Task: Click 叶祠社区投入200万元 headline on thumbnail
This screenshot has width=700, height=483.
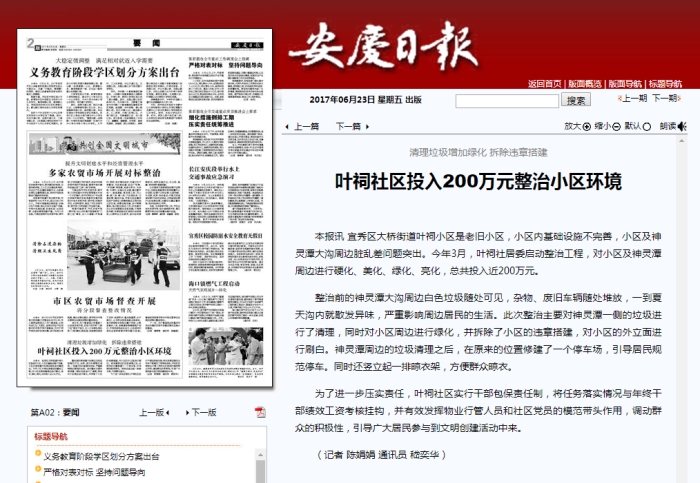Action: [104, 351]
